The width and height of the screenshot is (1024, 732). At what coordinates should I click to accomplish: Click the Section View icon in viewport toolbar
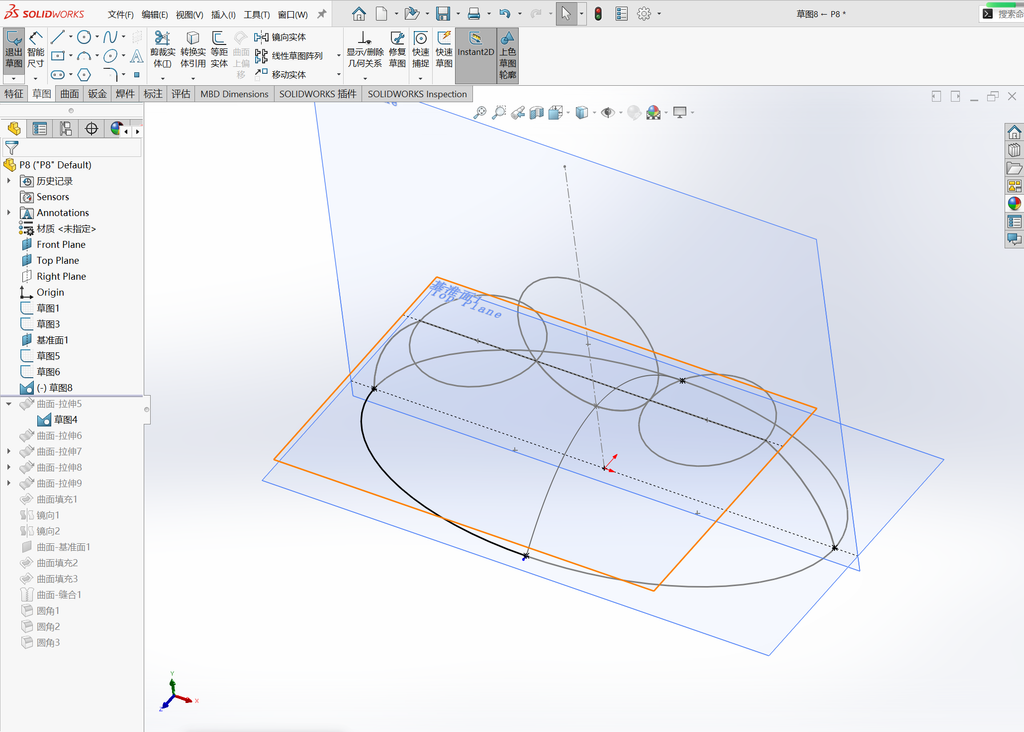click(x=537, y=113)
